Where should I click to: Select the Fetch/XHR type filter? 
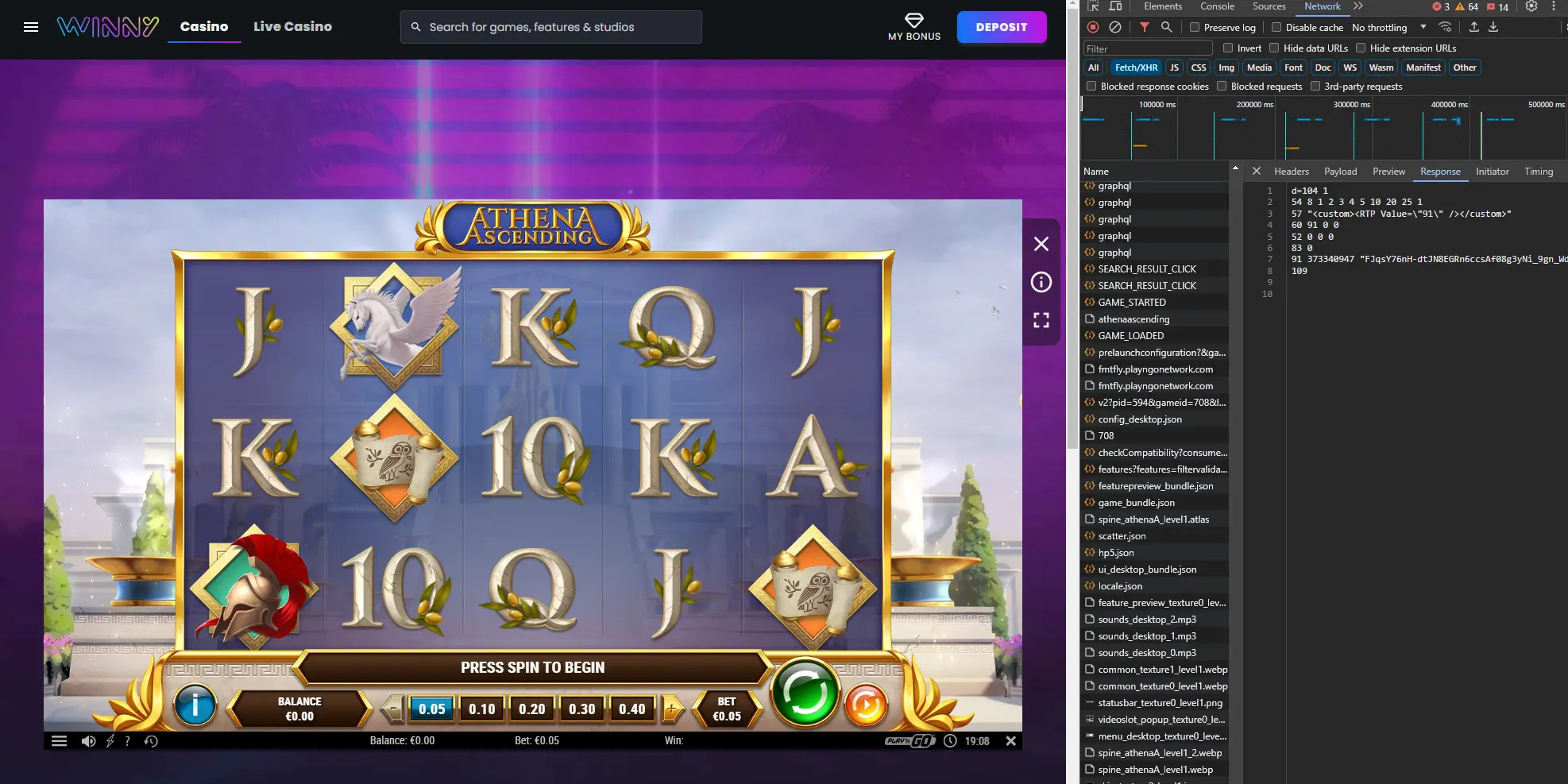pos(1136,68)
